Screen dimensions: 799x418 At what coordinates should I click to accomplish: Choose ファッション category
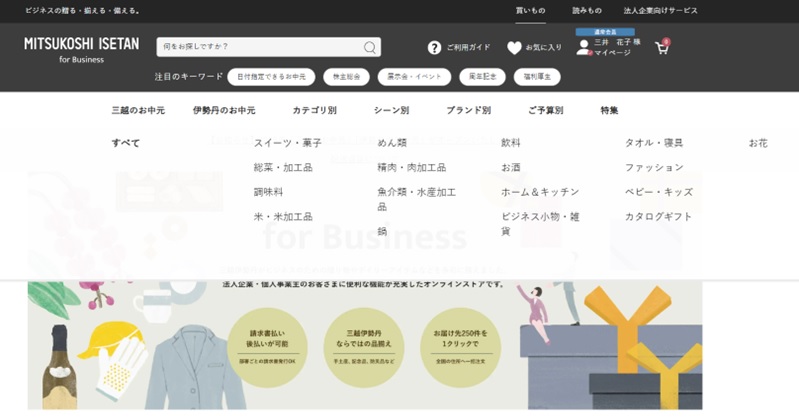click(x=654, y=168)
